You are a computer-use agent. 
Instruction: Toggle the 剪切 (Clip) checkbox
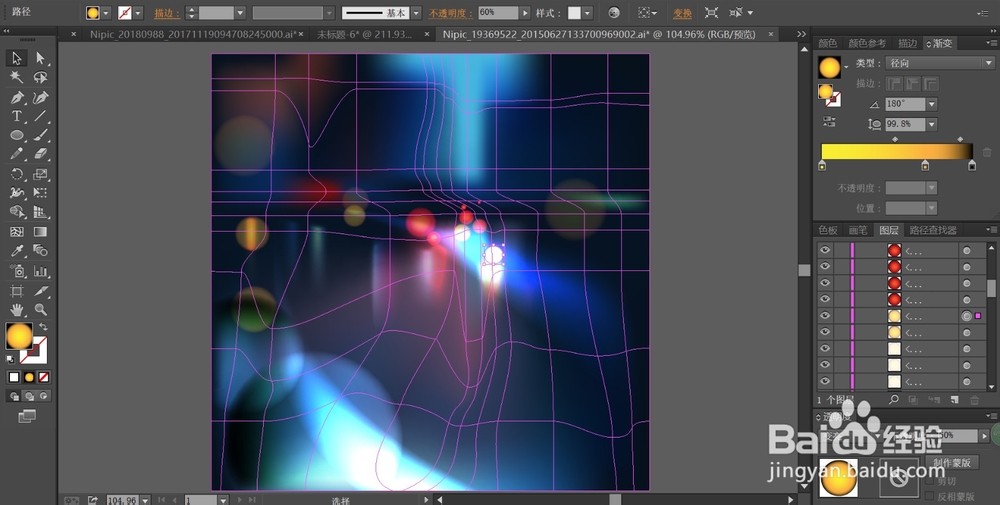point(930,481)
